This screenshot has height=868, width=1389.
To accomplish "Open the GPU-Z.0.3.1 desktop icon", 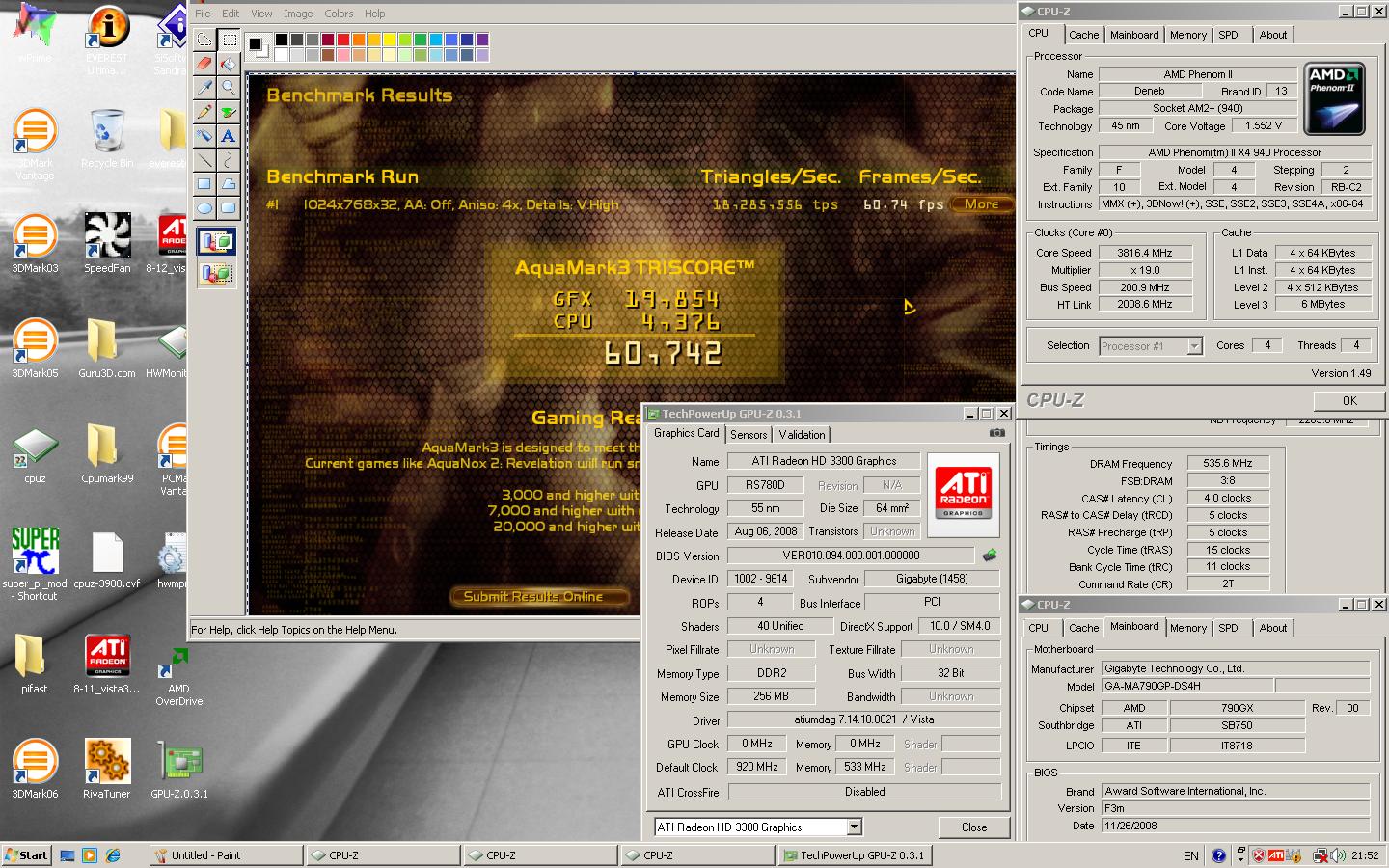I will (179, 768).
